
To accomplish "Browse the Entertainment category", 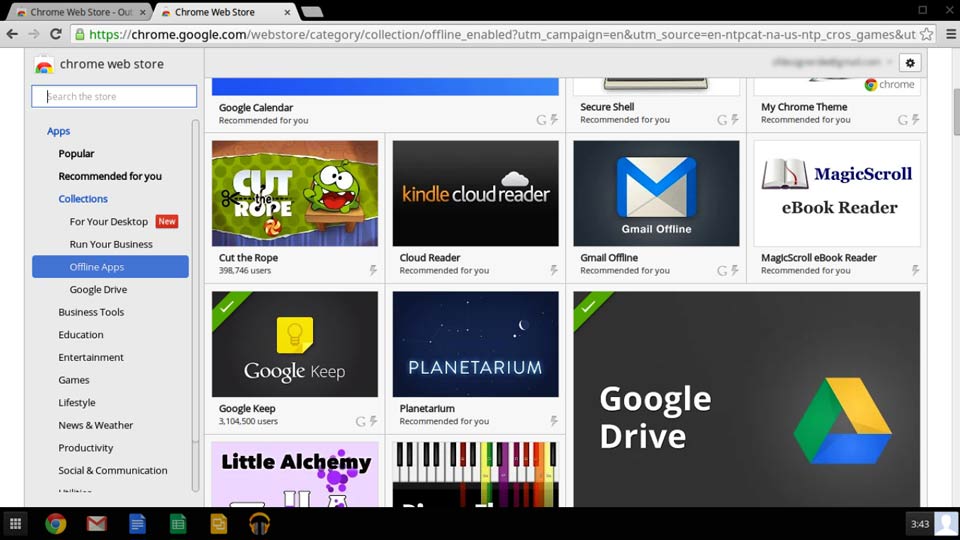I will (x=91, y=358).
